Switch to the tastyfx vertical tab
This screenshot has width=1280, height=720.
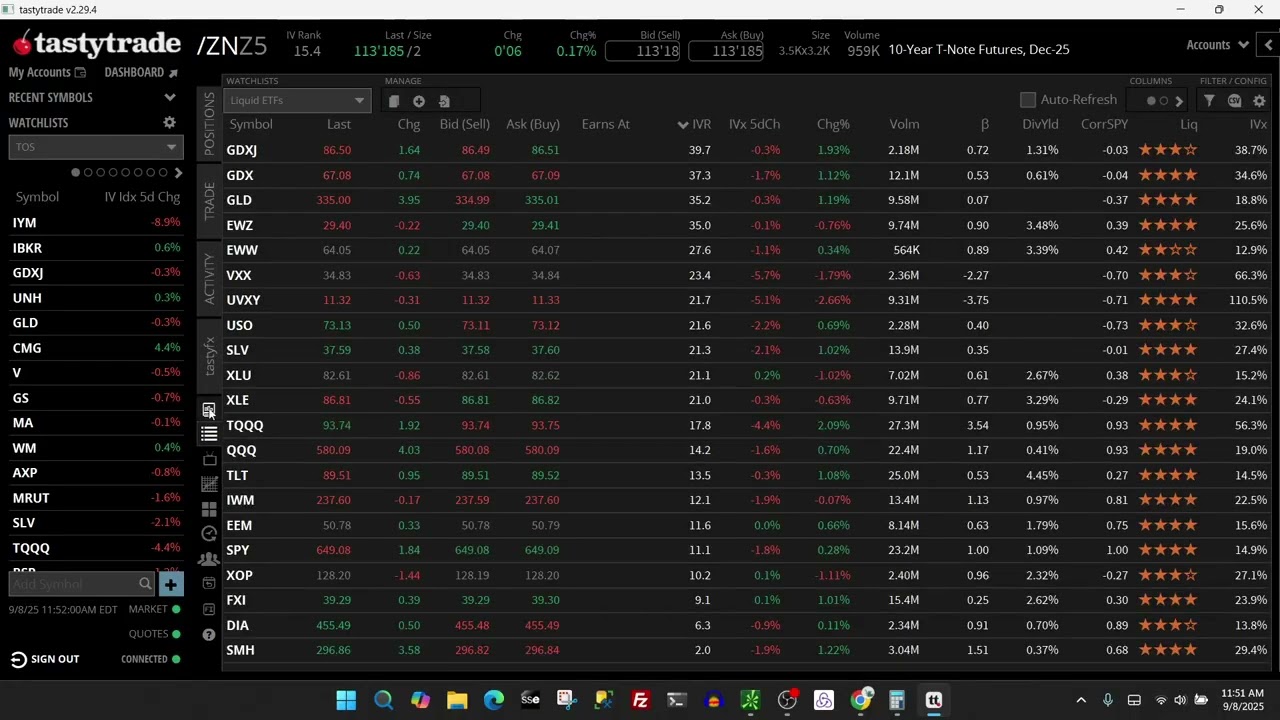click(x=209, y=357)
